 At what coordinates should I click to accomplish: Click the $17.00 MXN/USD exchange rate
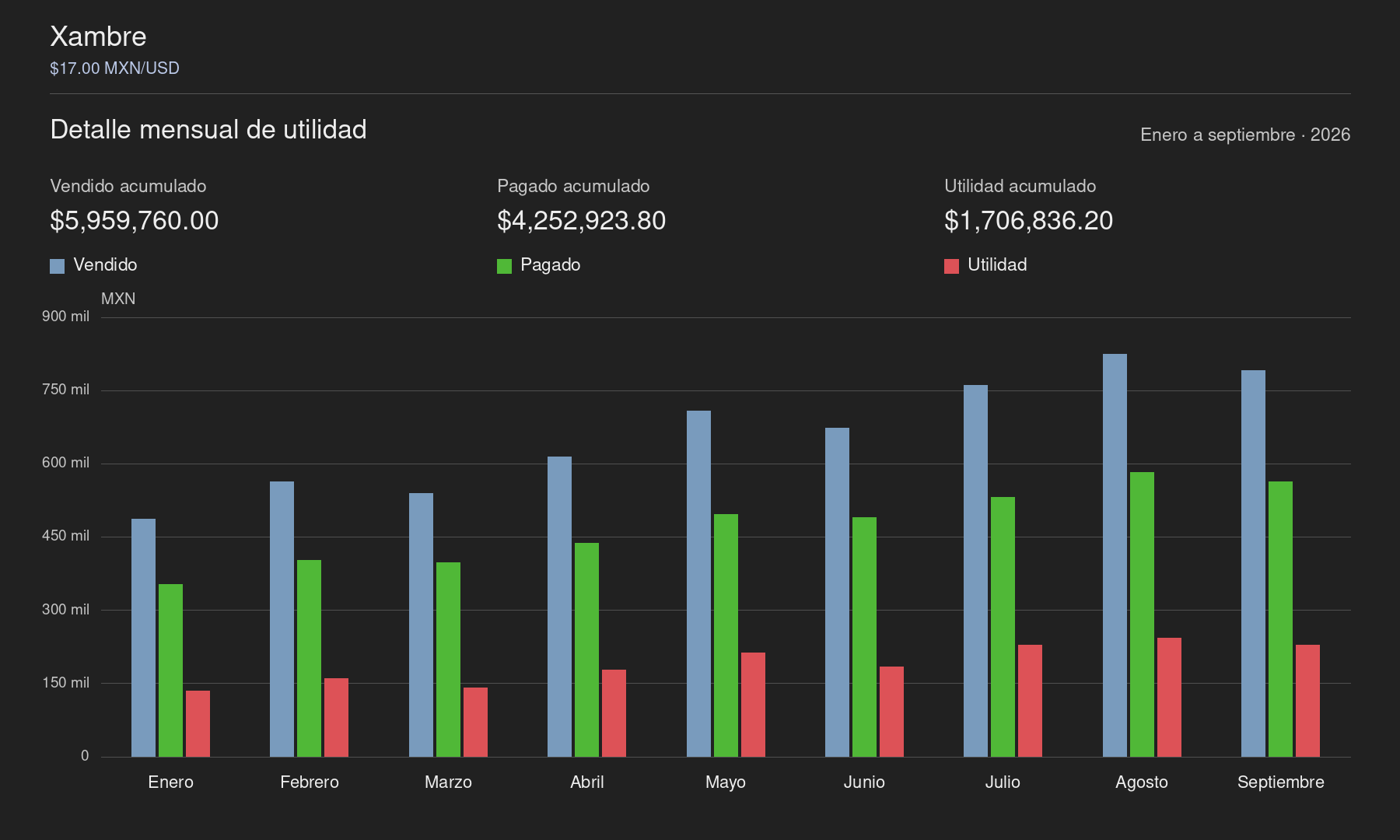tap(114, 68)
